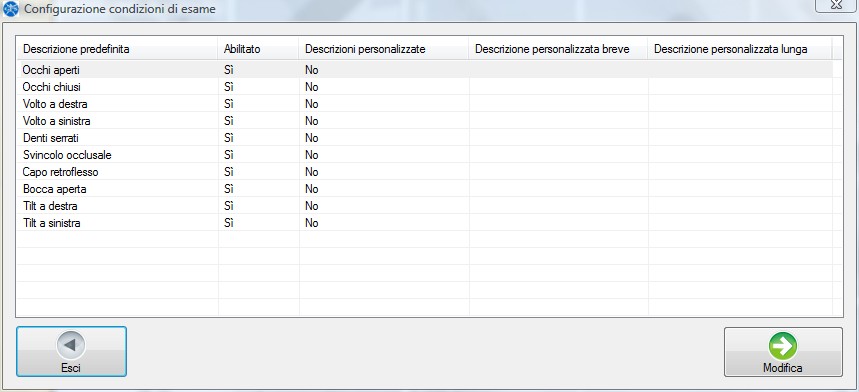The width and height of the screenshot is (859, 392).
Task: Select the Svincolo occlusale row
Action: pyautogui.click(x=424, y=155)
